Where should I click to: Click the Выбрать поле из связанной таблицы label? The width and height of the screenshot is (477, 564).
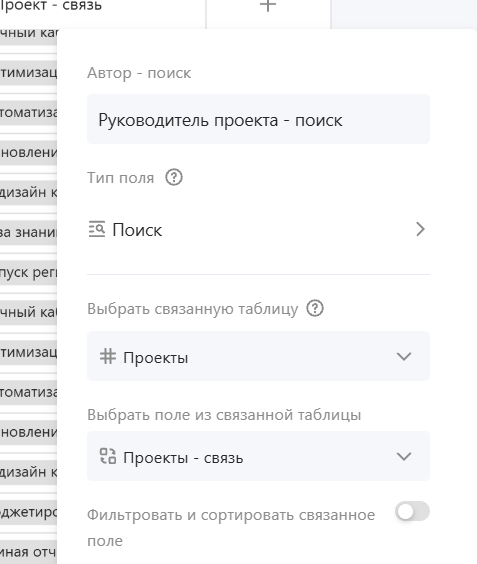point(224,415)
